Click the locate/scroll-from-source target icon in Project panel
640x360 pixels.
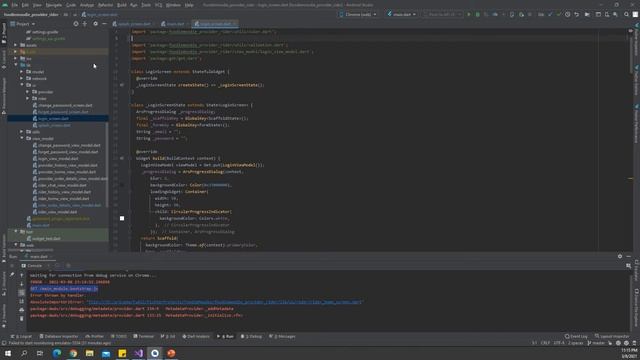[x=76, y=24]
